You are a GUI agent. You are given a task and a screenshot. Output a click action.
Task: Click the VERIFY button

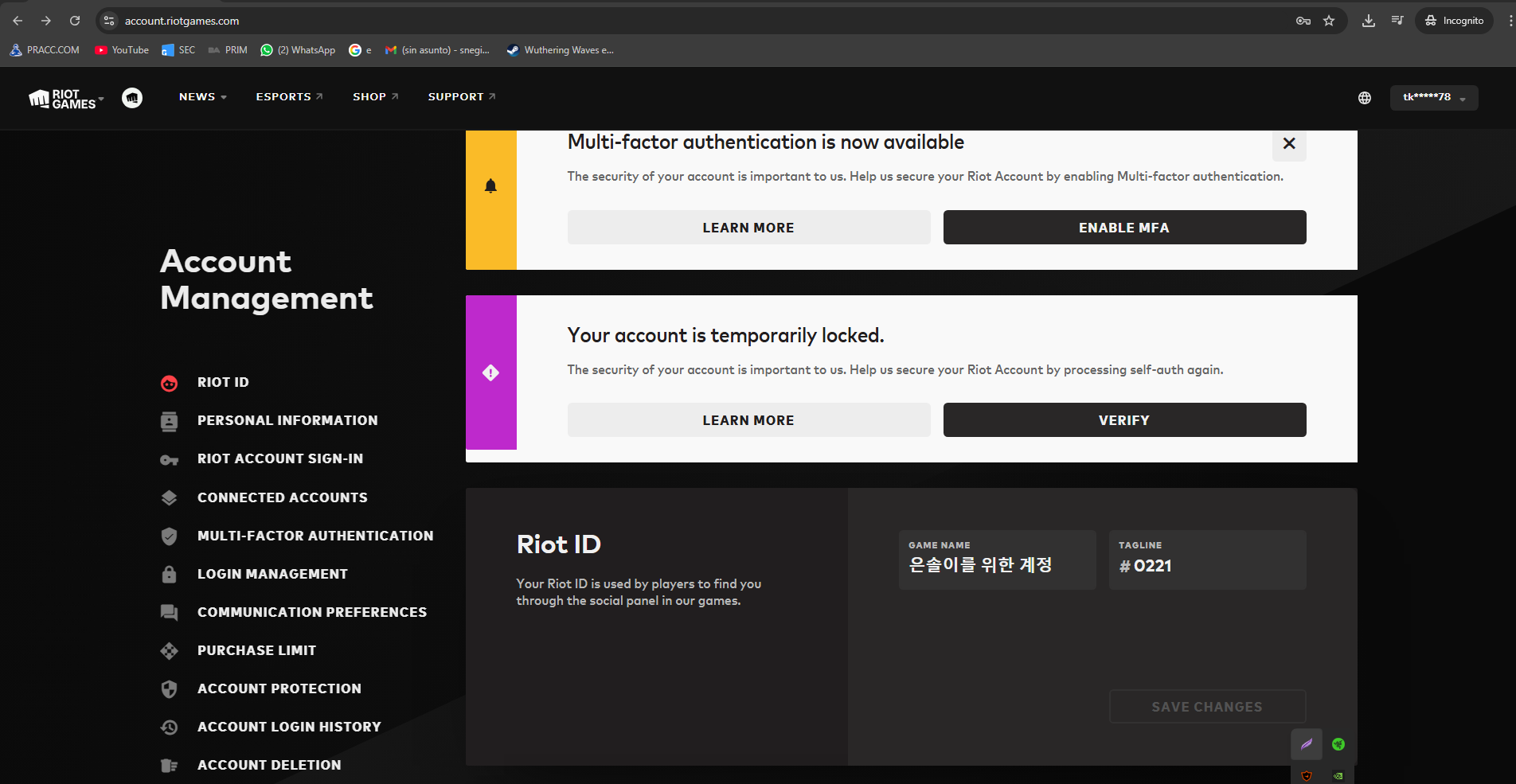(x=1124, y=420)
